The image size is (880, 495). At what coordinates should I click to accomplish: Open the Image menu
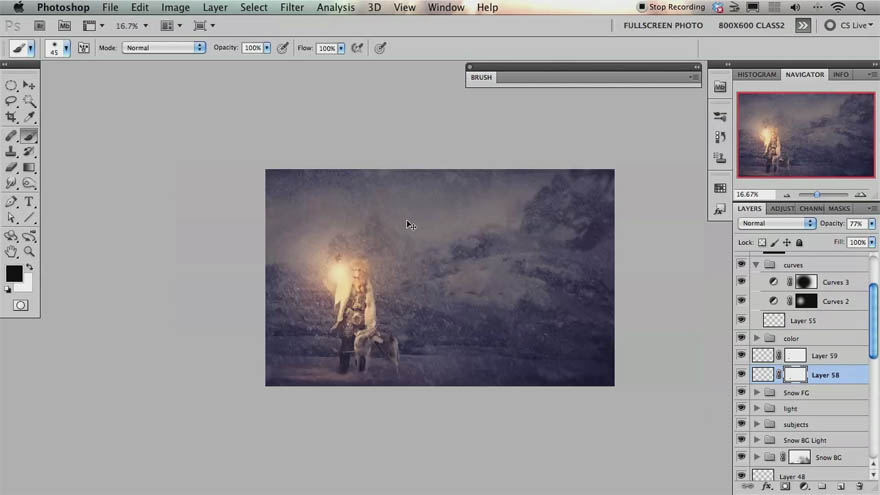pos(175,7)
